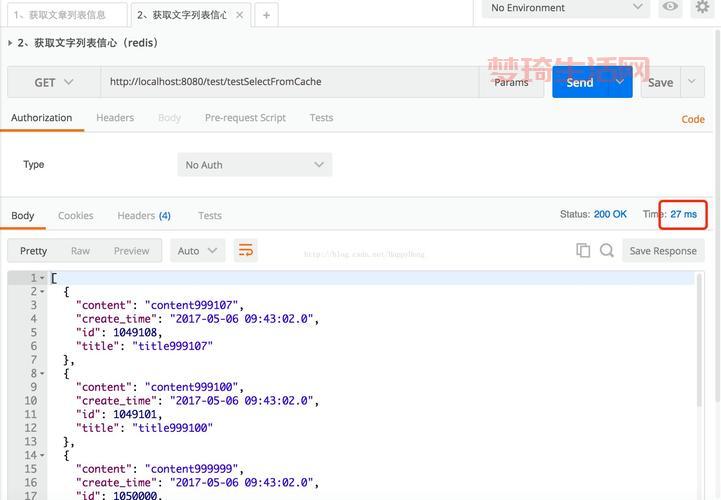
Task: Select the response Headers (4) tab
Action: coord(144,216)
